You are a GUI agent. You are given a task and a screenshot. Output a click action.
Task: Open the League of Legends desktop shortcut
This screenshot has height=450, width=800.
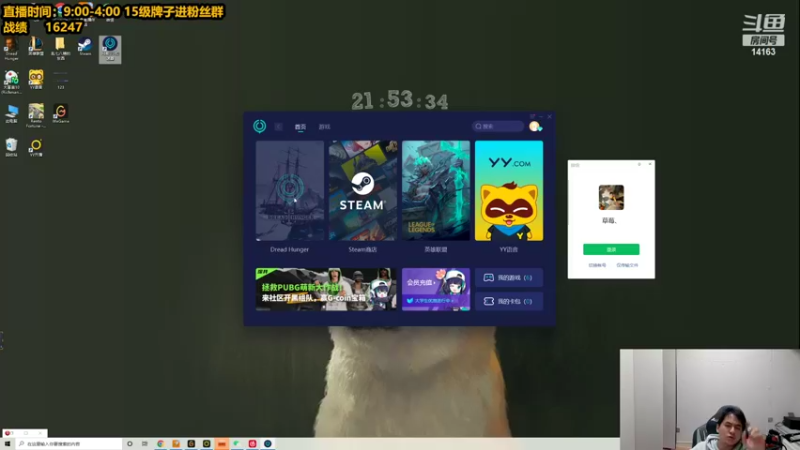click(36, 47)
